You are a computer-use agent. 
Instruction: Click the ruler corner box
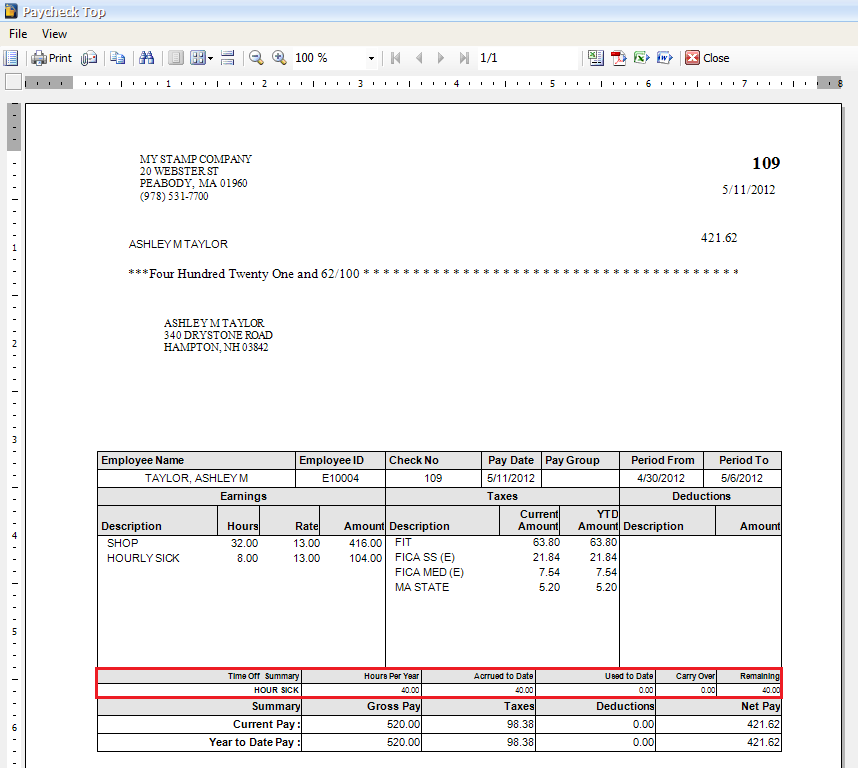coord(13,82)
